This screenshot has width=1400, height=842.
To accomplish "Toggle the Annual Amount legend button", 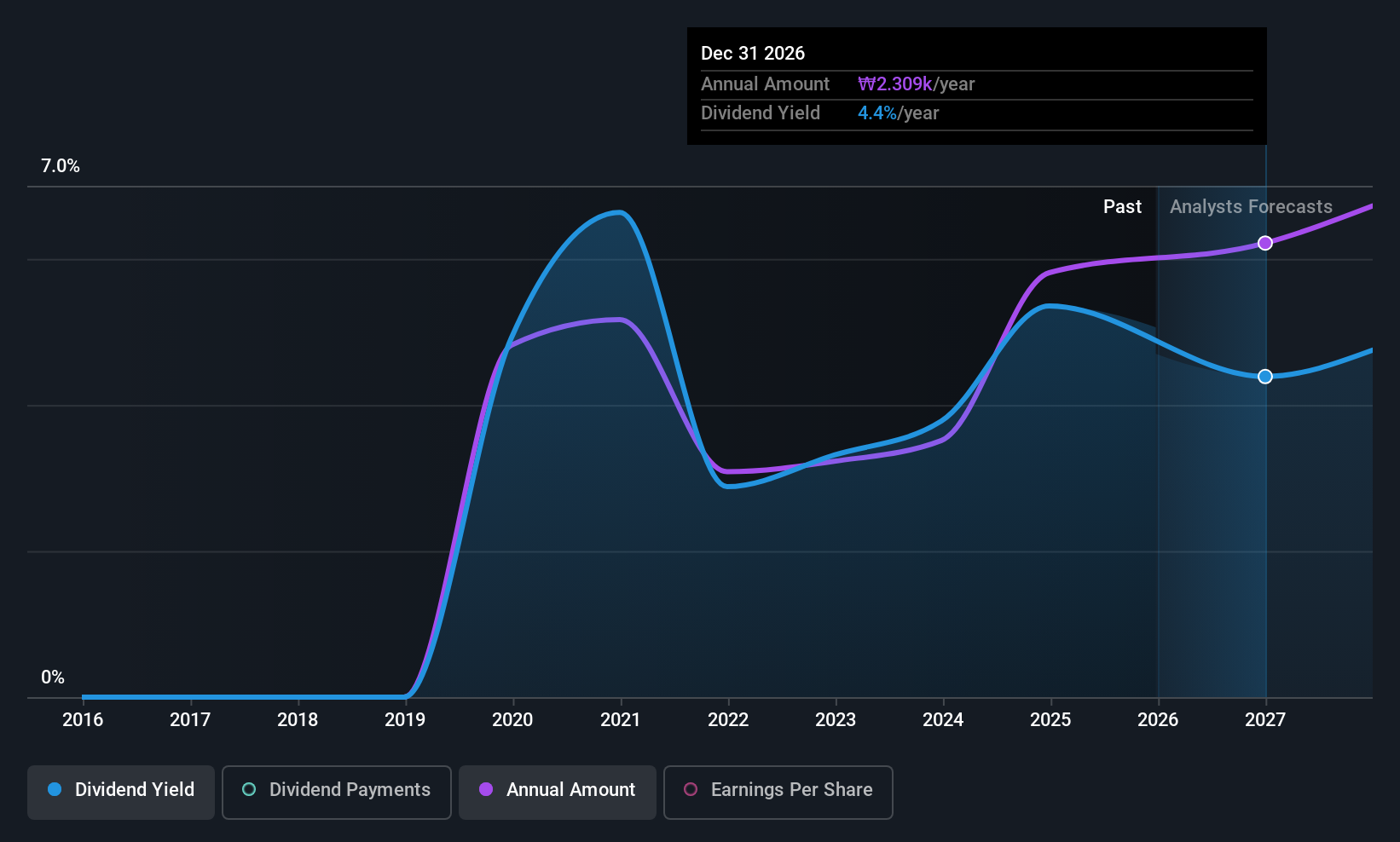I will 558,792.
